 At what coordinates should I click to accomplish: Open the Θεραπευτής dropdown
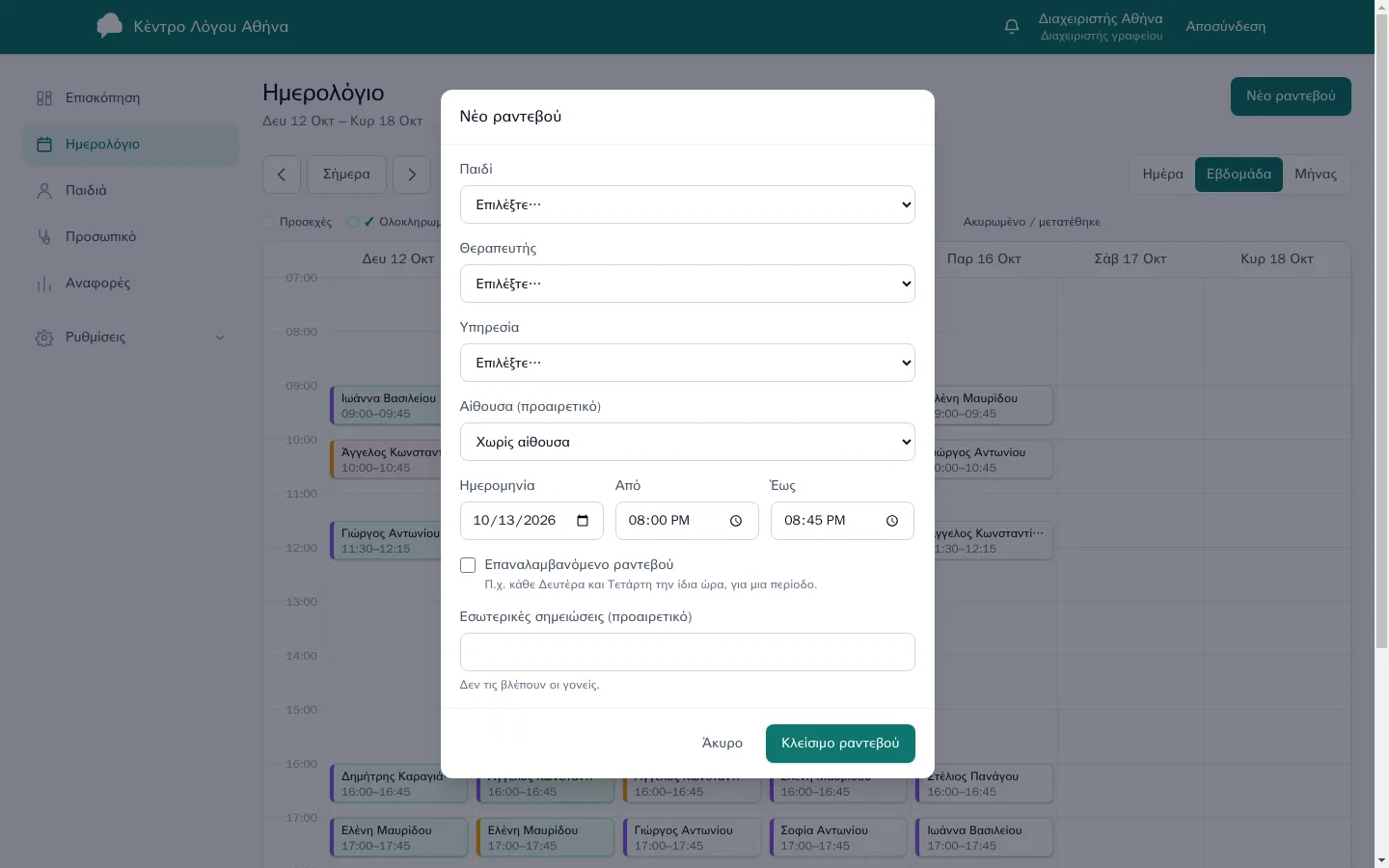[x=688, y=284]
